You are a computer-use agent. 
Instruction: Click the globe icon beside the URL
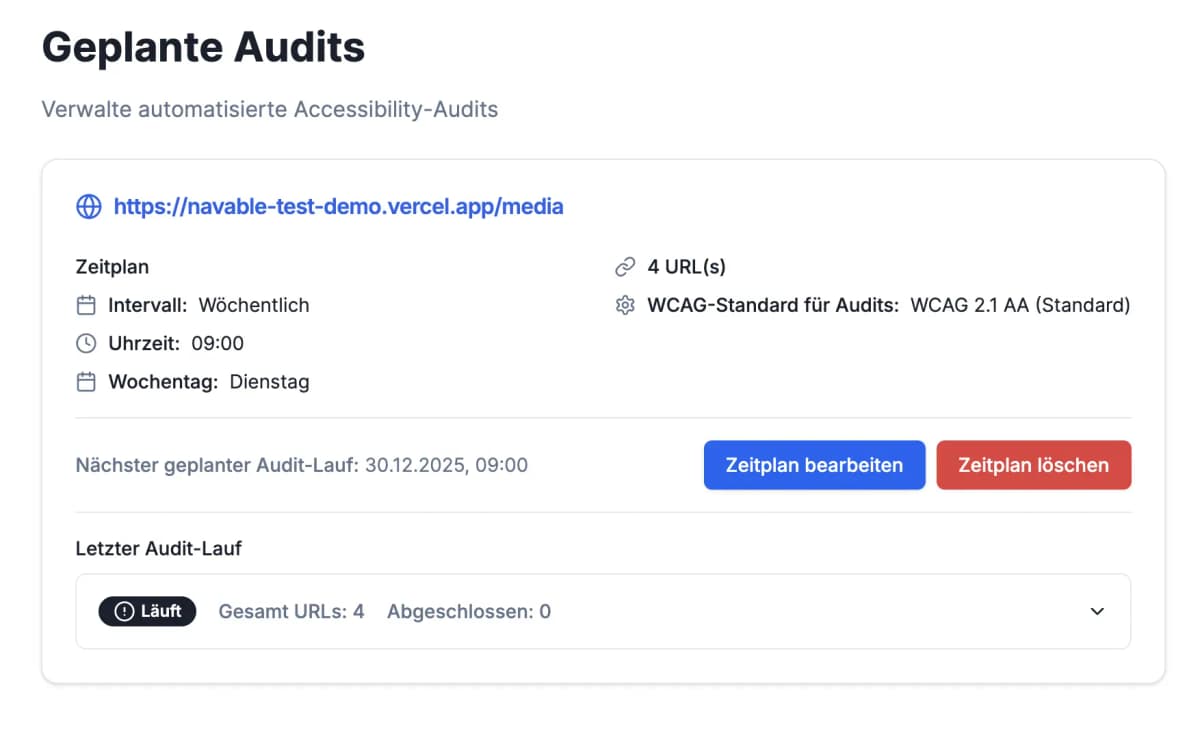[88, 206]
